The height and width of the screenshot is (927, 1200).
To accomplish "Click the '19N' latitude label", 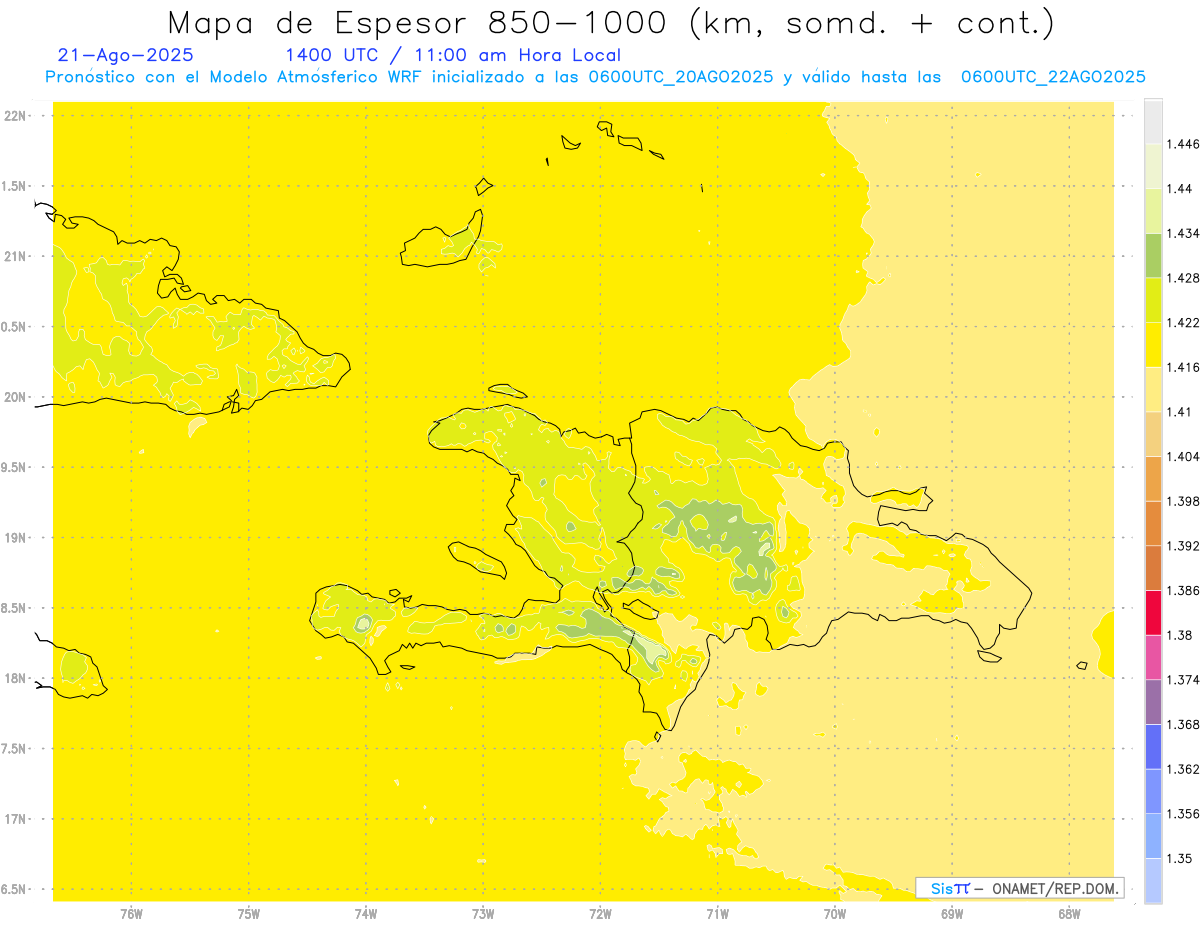I will click(x=15, y=538).
